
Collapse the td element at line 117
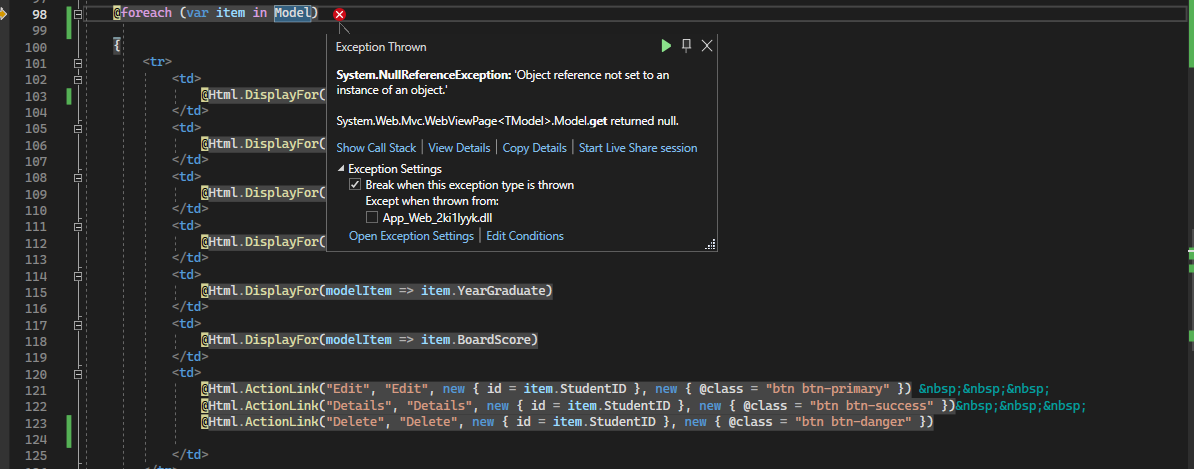click(x=78, y=324)
